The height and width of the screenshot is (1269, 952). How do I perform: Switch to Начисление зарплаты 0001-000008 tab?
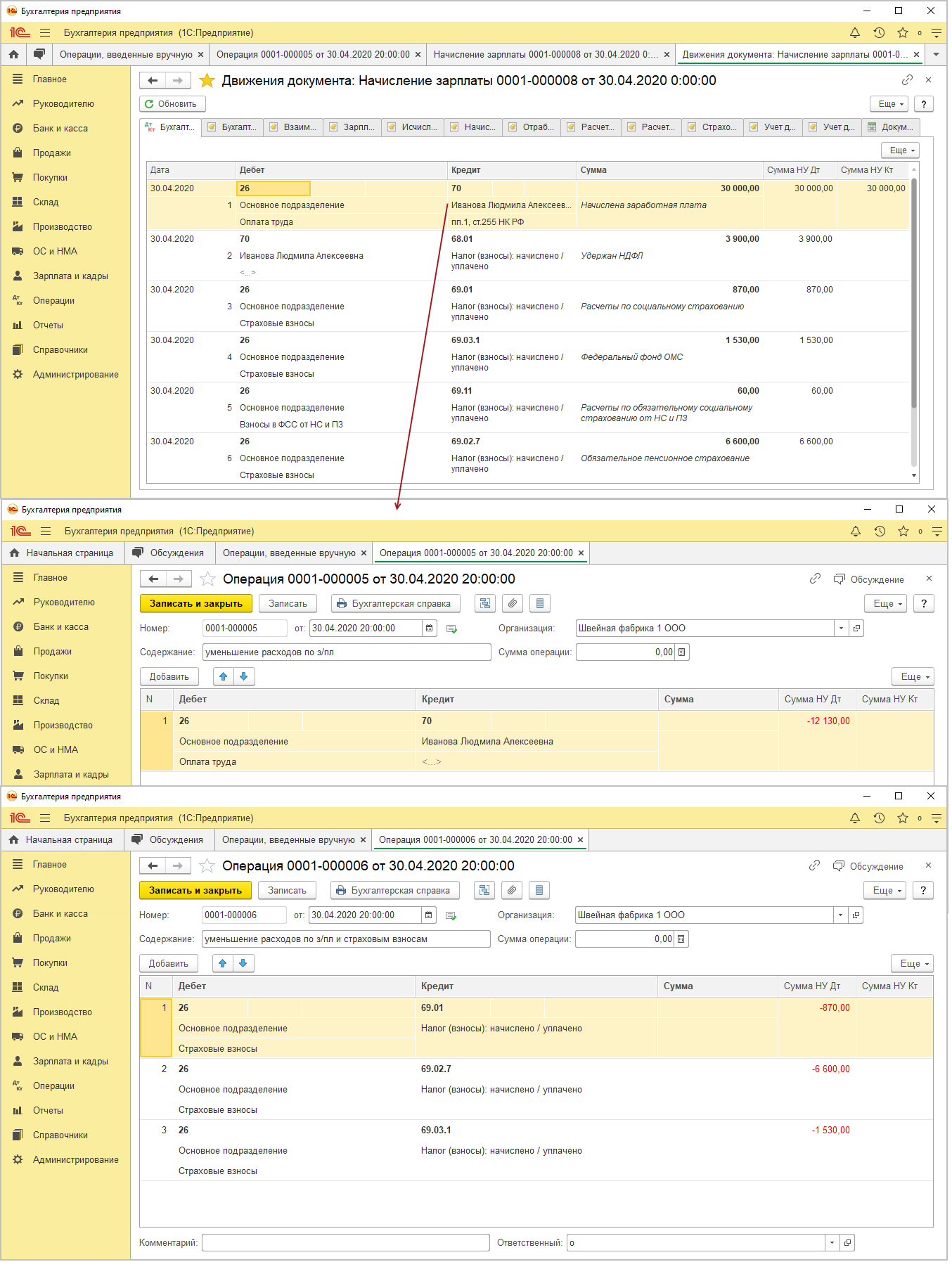coord(546,55)
